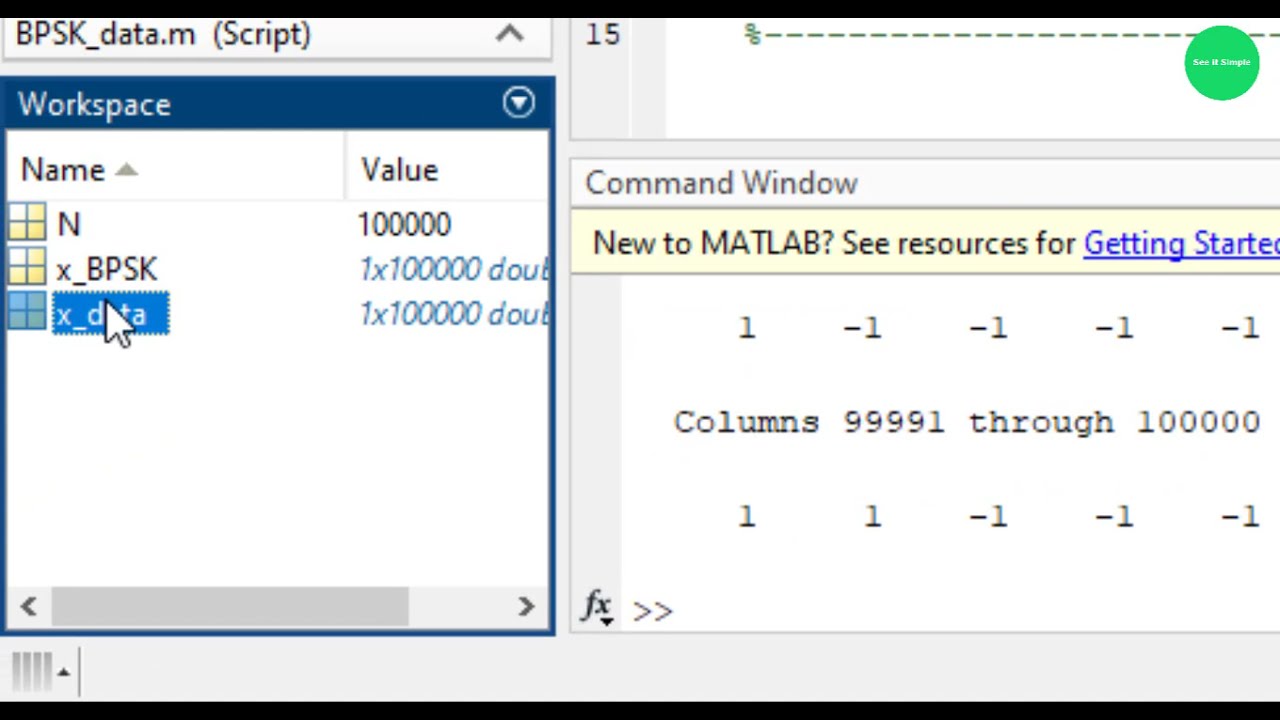
Task: Click the Command Window title bar
Action: click(925, 183)
